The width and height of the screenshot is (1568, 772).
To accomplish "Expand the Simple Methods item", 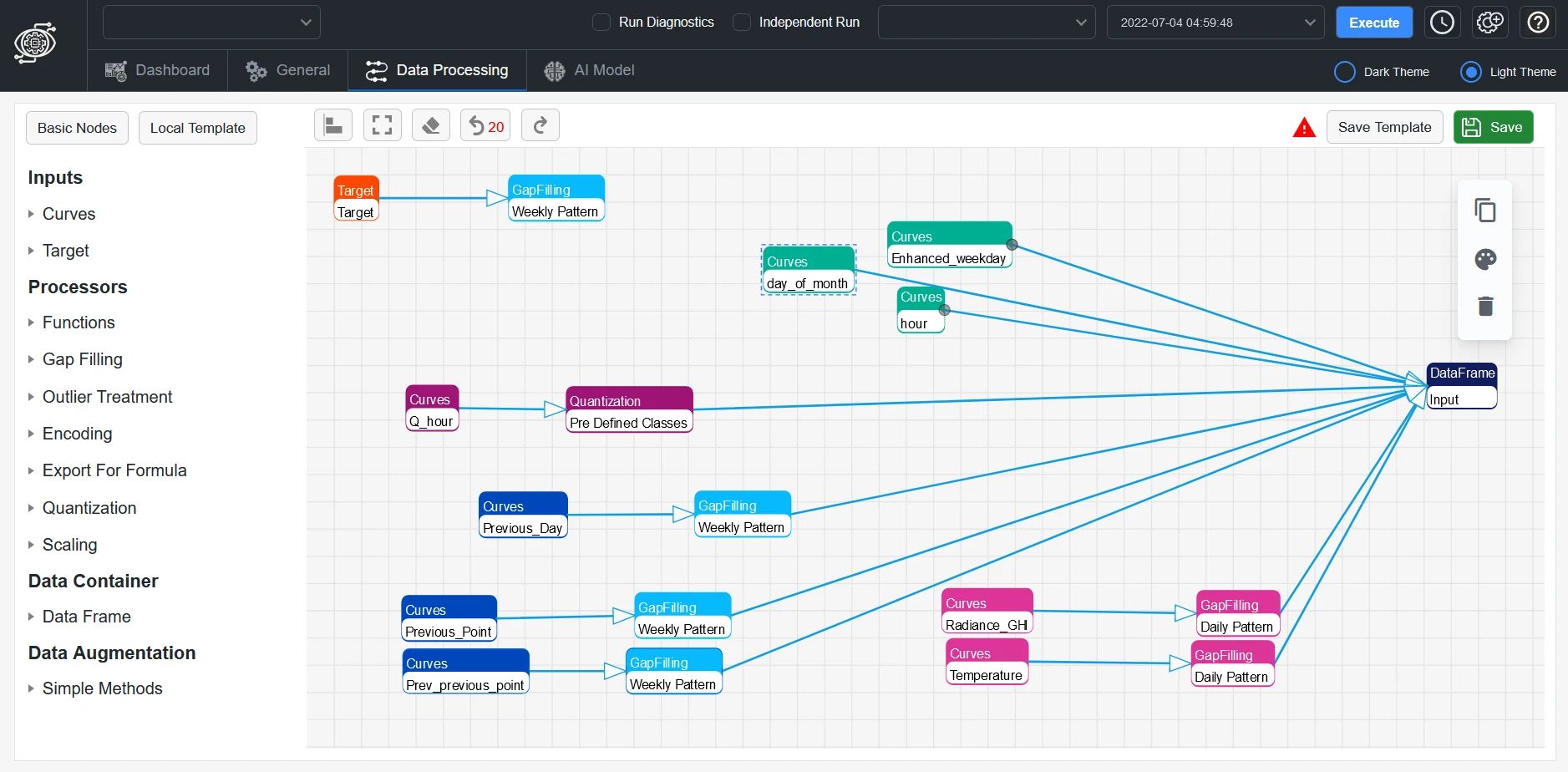I will 95,688.
